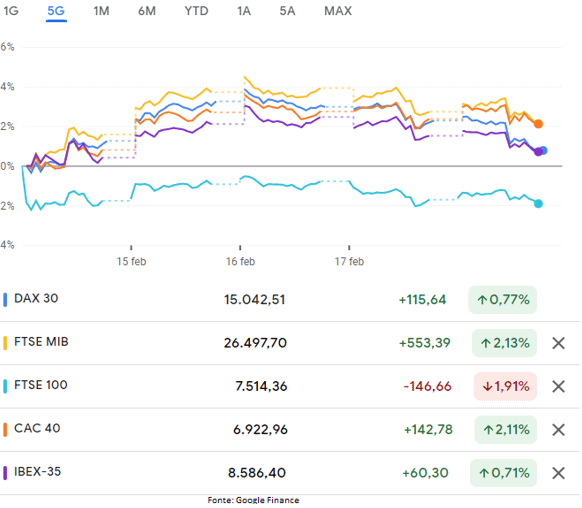The height and width of the screenshot is (508, 582).
Task: Click the Fonte: Google Finance caption
Action: (254, 500)
